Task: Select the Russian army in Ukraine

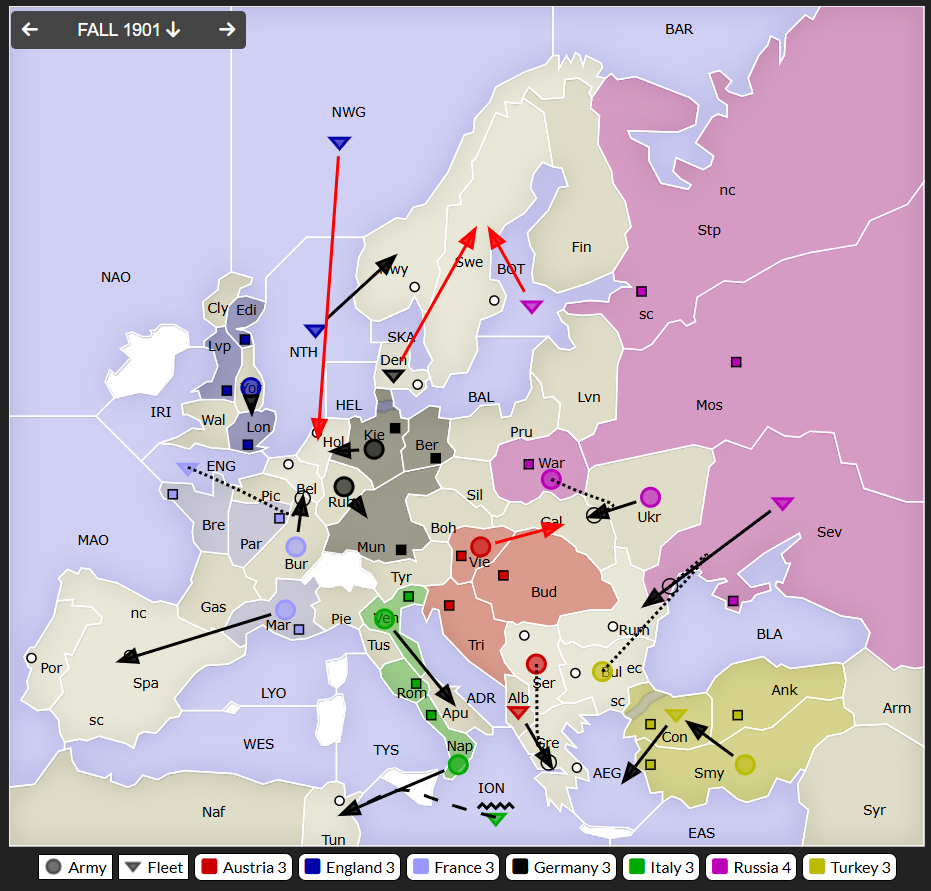Action: point(650,497)
